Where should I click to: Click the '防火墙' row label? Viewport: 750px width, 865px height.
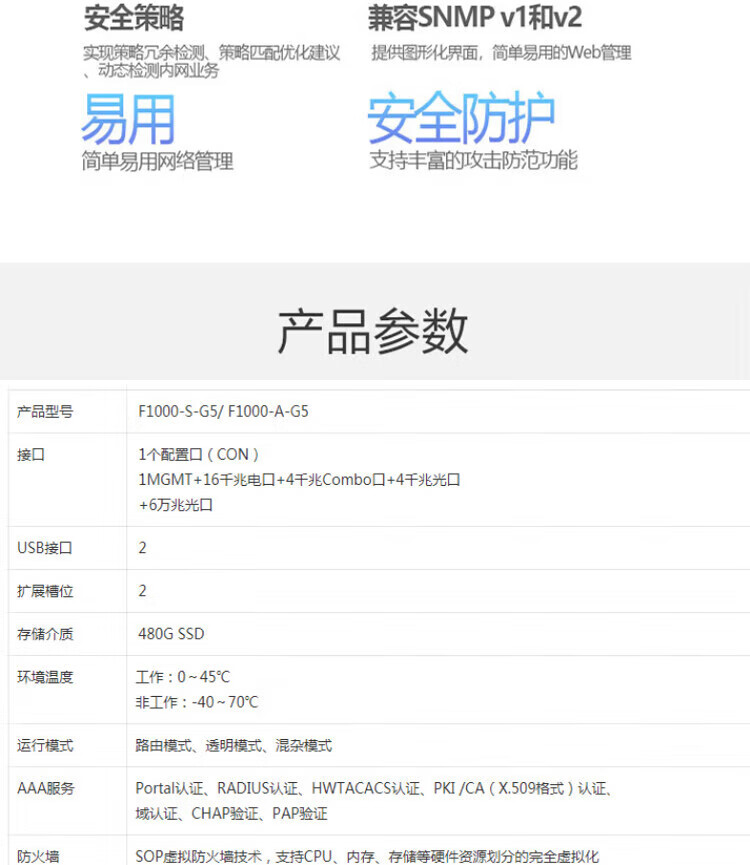pyautogui.click(x=38, y=856)
